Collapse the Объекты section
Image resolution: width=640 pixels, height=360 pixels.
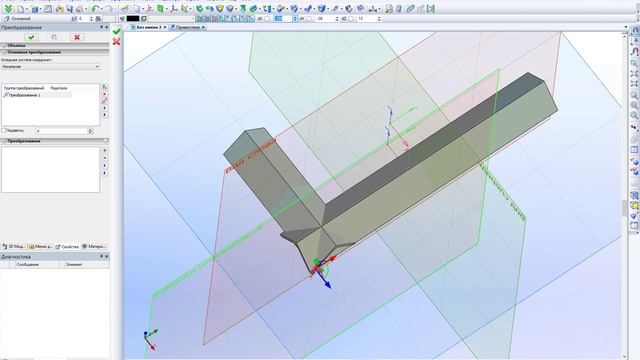pos(4,46)
